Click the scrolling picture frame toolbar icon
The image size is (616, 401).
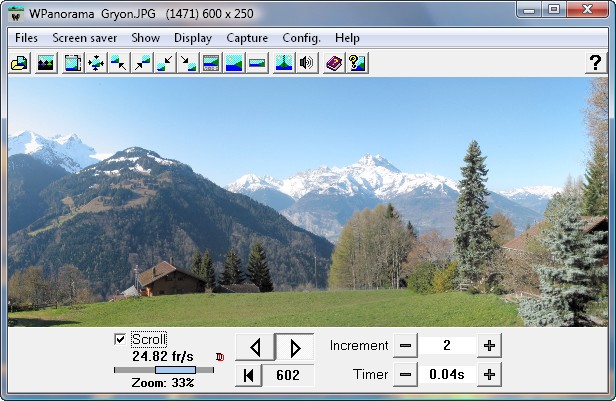click(x=73, y=63)
